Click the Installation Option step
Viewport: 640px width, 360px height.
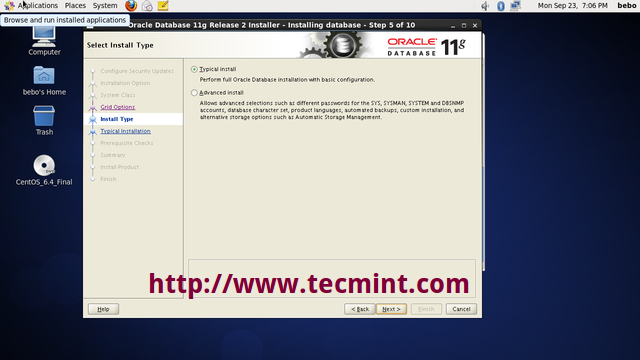pyautogui.click(x=125, y=83)
